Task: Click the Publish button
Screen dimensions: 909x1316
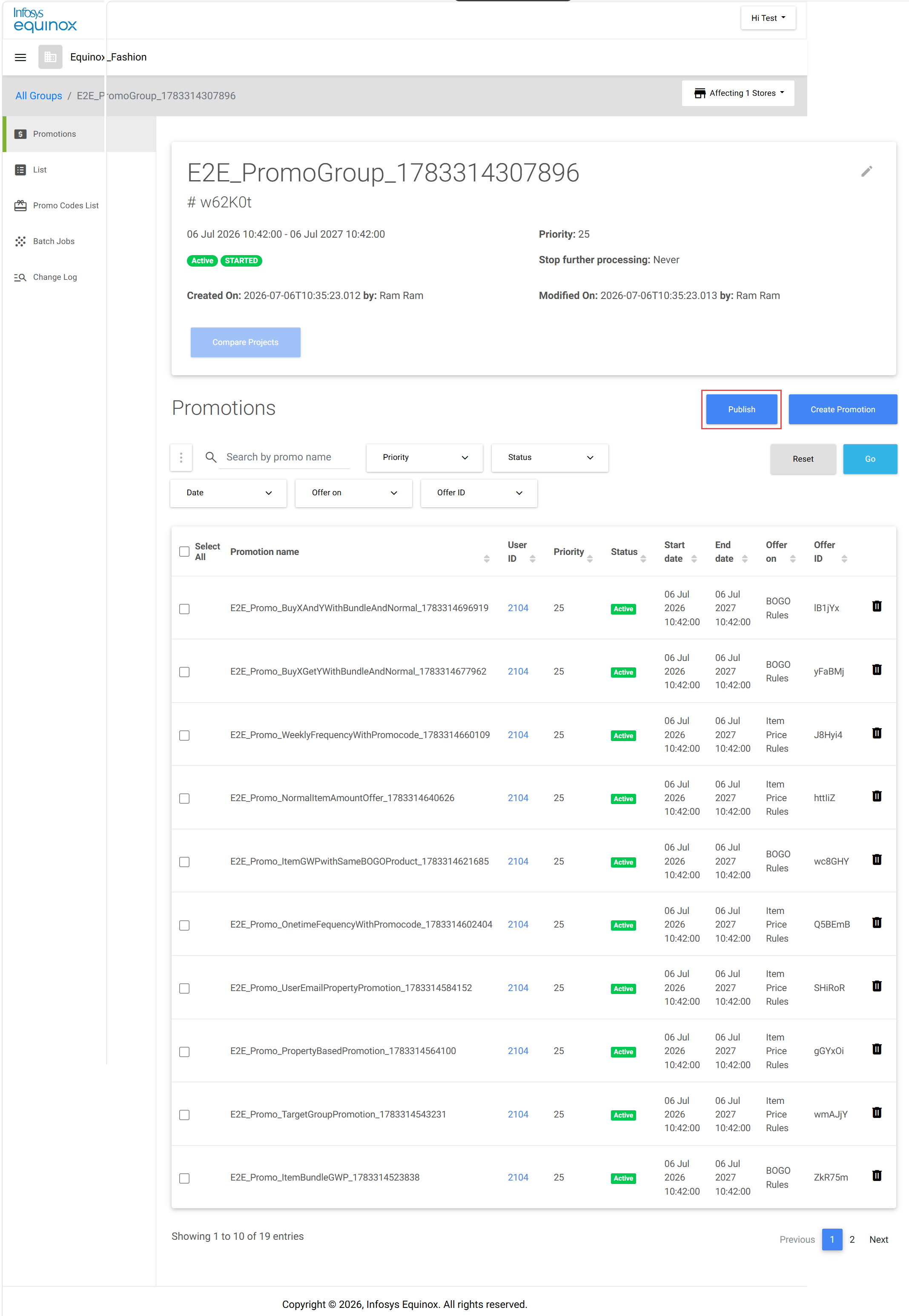Action: coord(742,410)
